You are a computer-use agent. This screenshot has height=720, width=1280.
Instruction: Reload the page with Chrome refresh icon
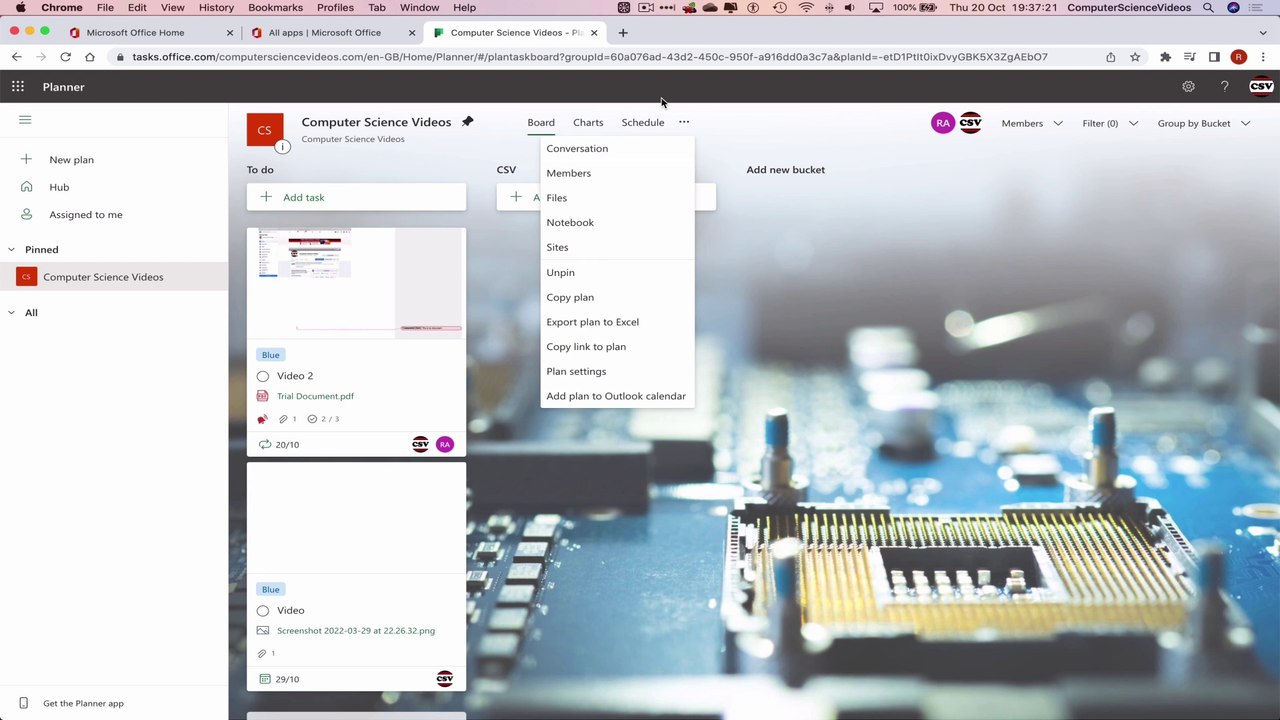[65, 57]
